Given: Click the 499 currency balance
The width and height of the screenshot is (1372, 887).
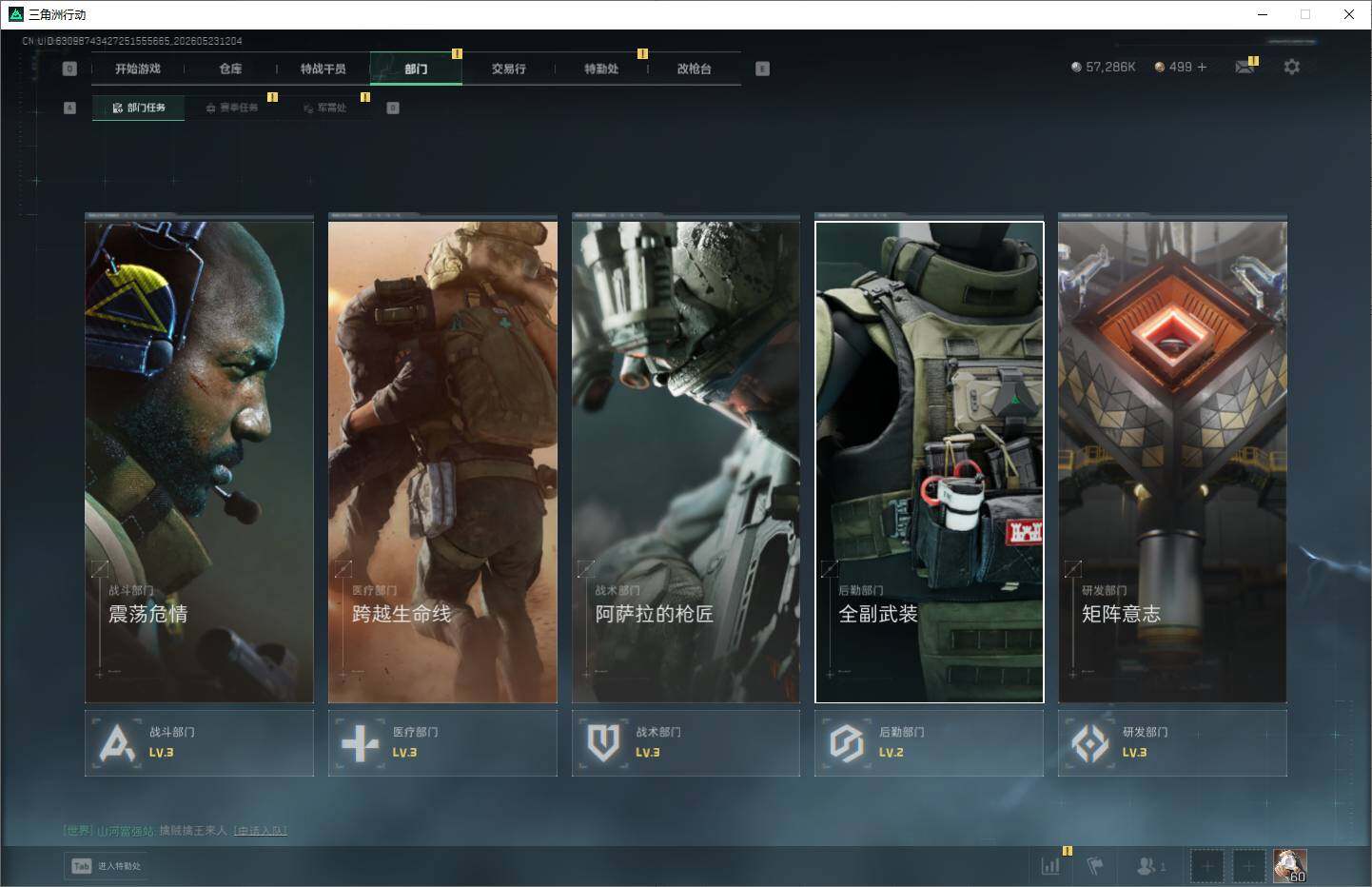Looking at the screenshot, I should [1181, 68].
